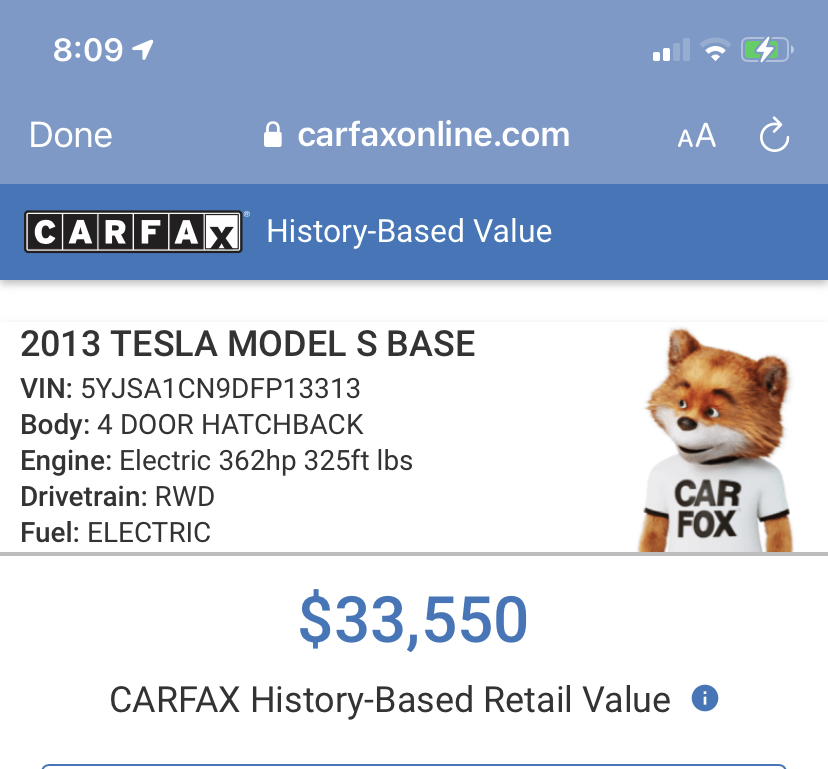Tap the battery charging indicator
Viewport: 828px width, 769px height.
coord(766,50)
